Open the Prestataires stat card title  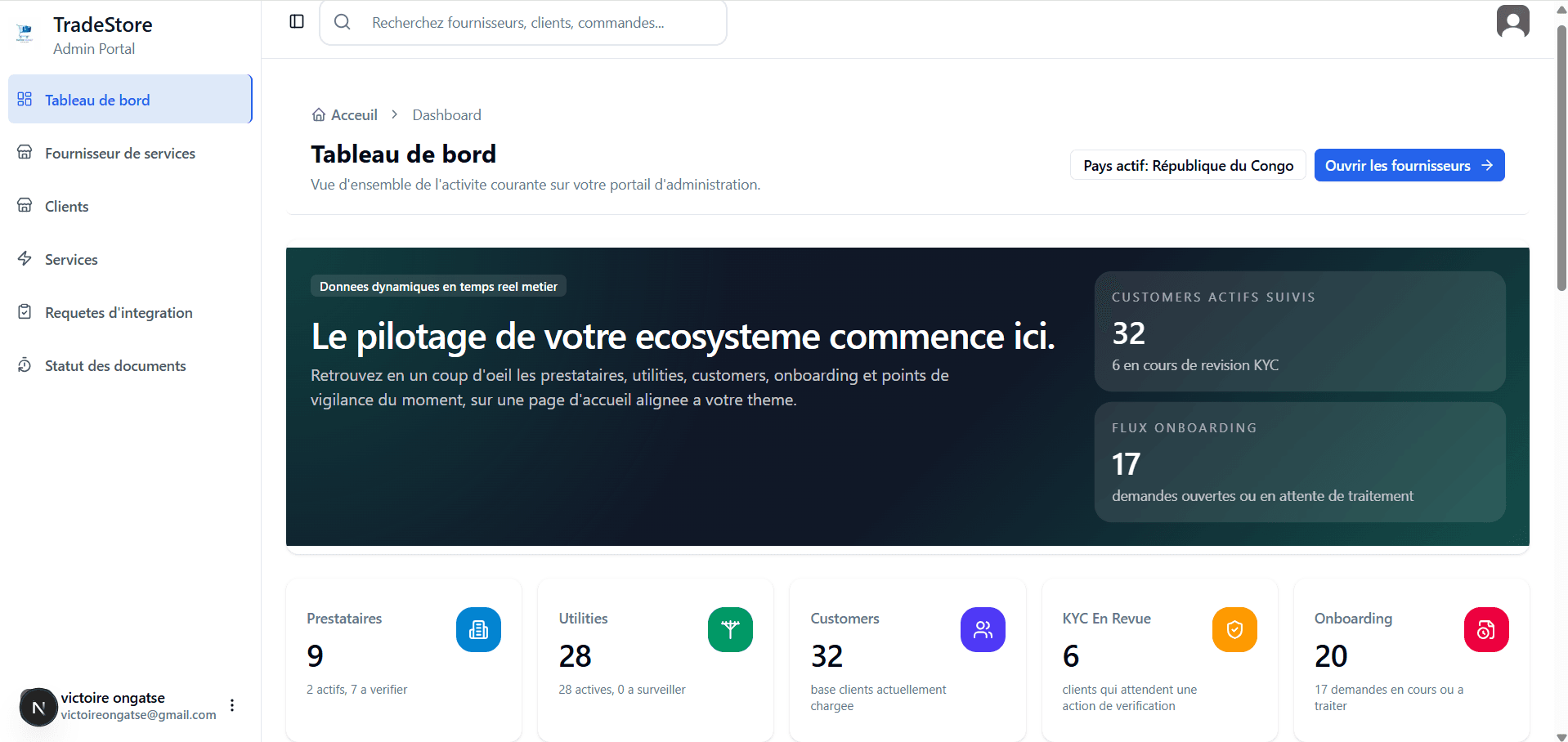pos(344,619)
